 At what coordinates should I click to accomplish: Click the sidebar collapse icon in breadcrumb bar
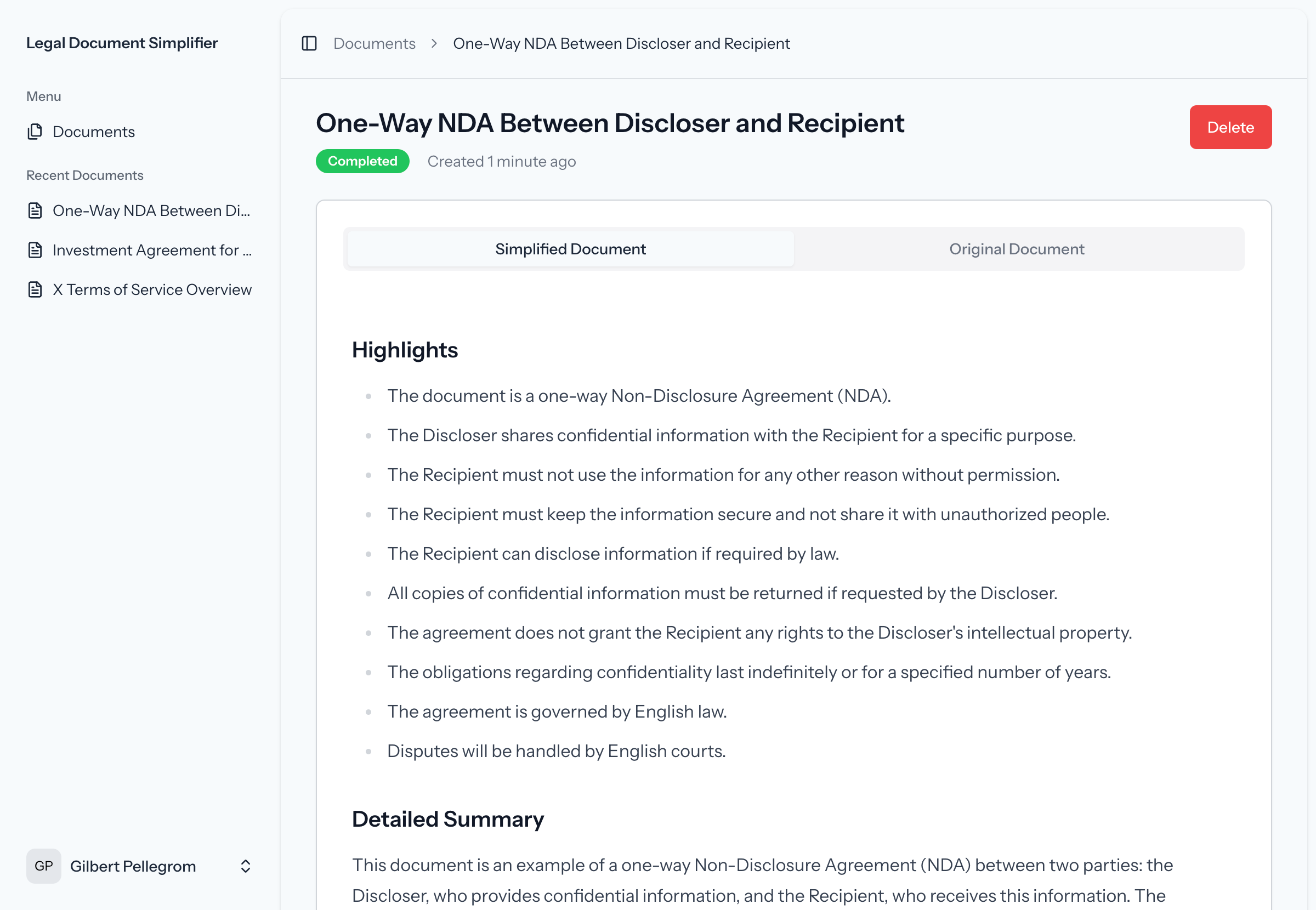(x=309, y=43)
